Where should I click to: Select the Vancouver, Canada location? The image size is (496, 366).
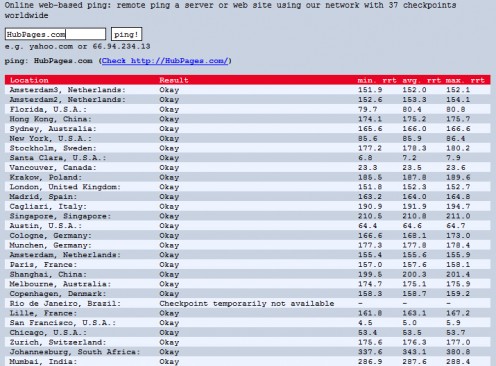pos(53,167)
